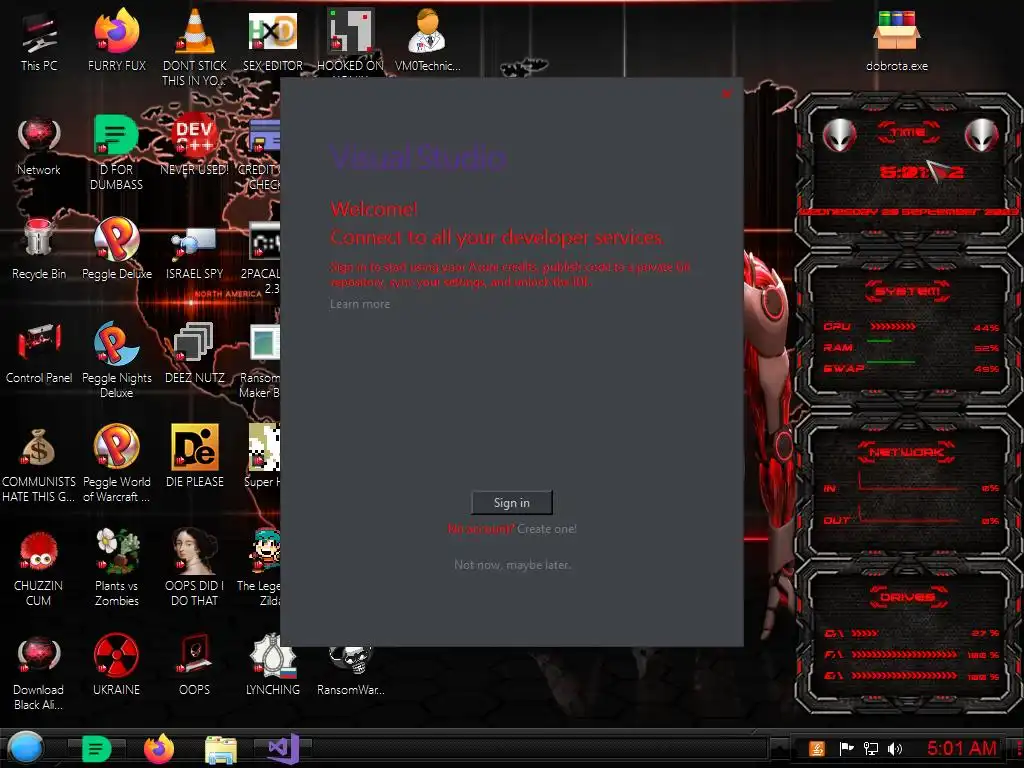Close the Visual Studio welcome dialog

726,94
